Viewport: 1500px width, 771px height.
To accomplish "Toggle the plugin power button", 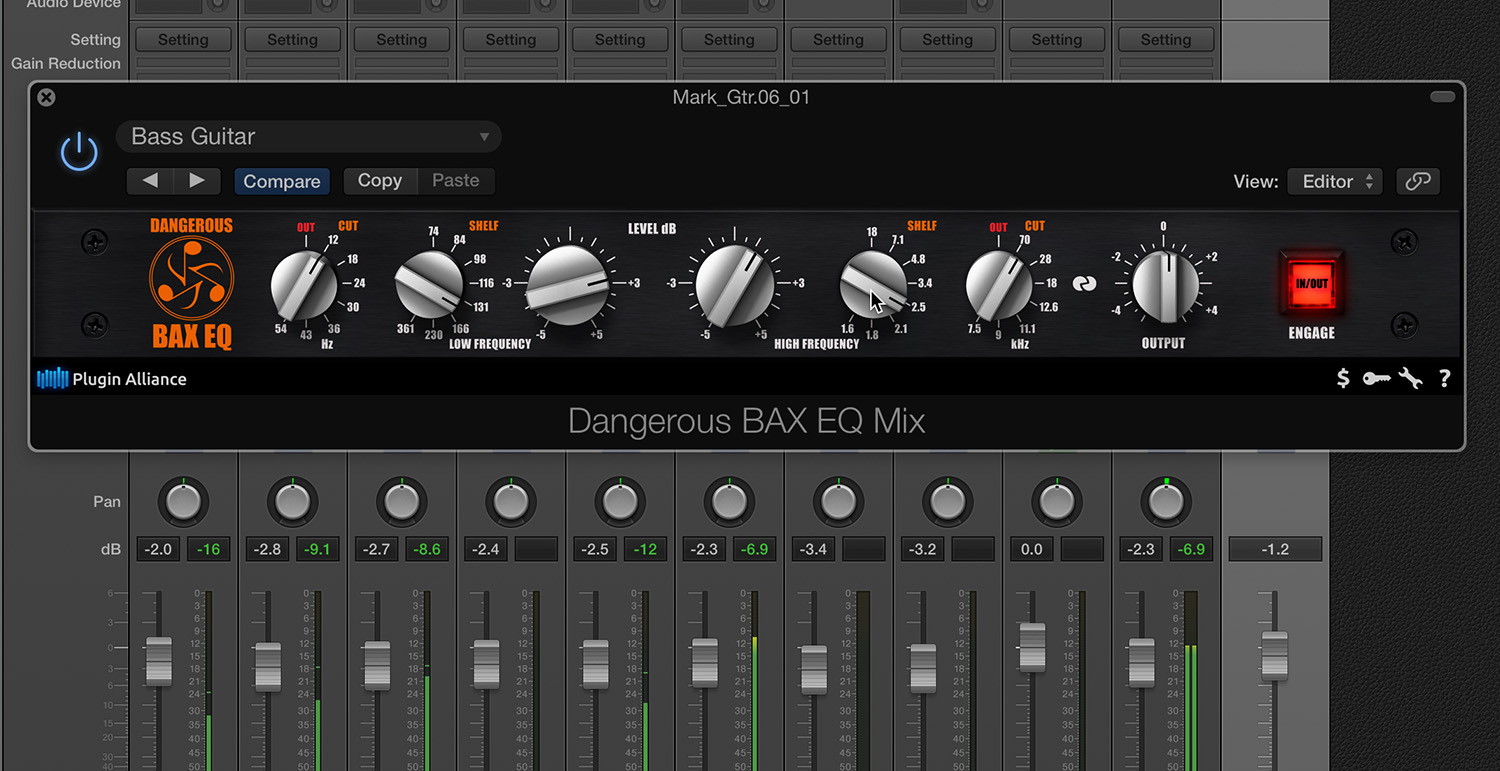I will pyautogui.click(x=79, y=151).
